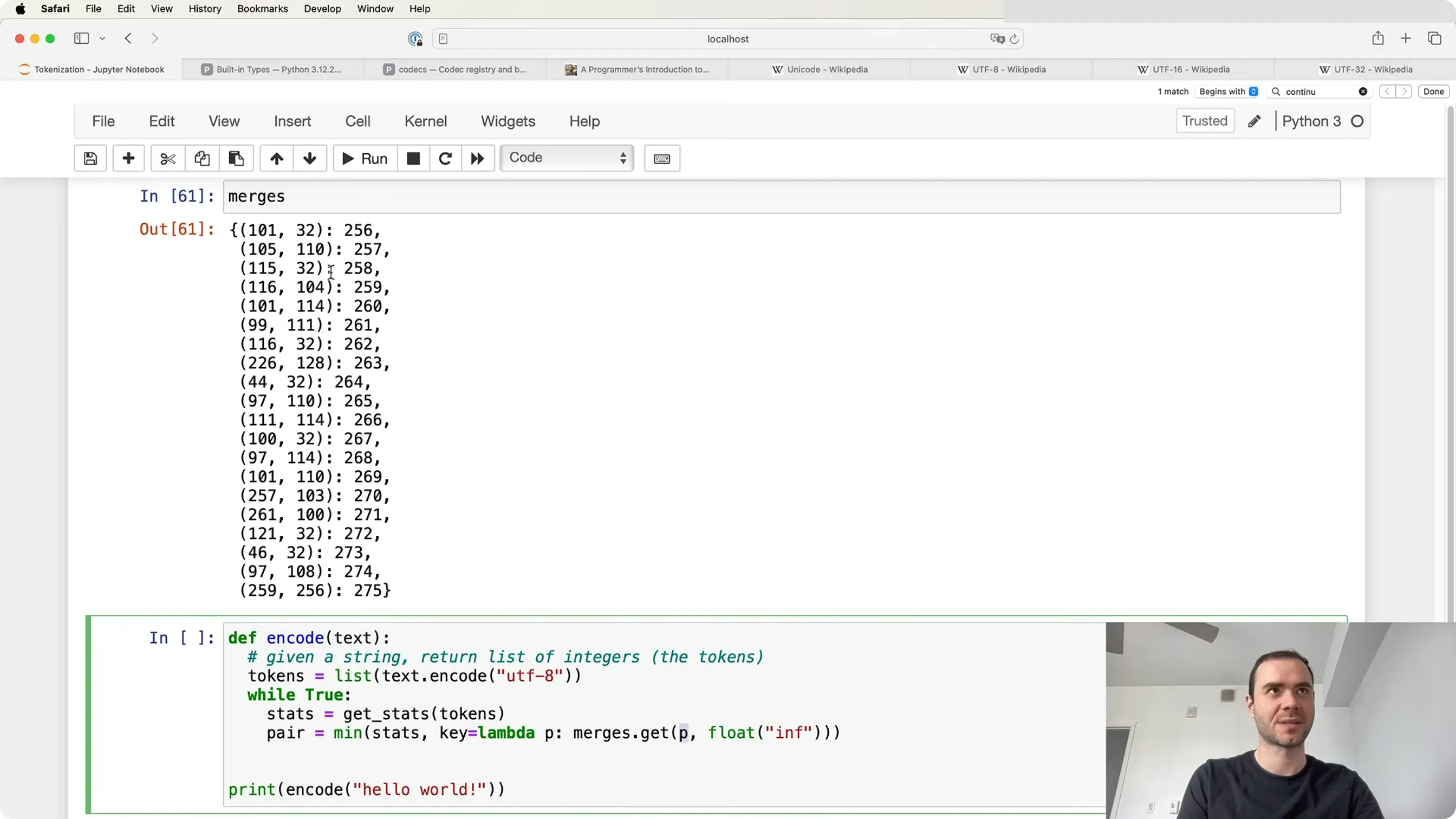Open the Cell menu in Jupyter
Viewport: 1456px width, 819px height.
point(358,121)
